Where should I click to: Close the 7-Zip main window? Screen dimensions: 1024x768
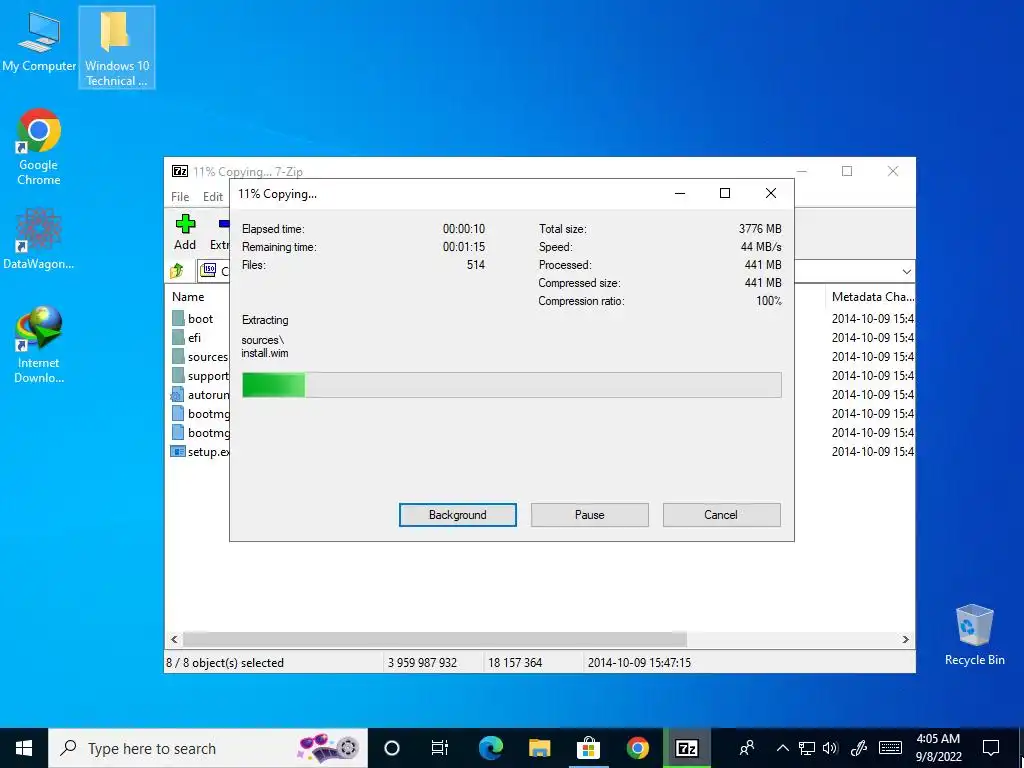(x=893, y=171)
